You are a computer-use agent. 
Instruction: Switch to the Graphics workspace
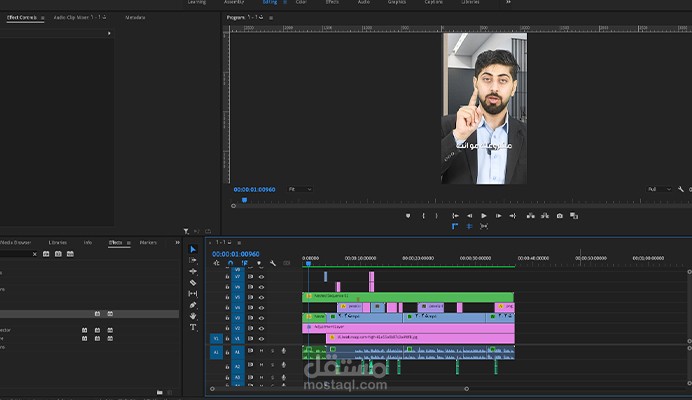[397, 2]
